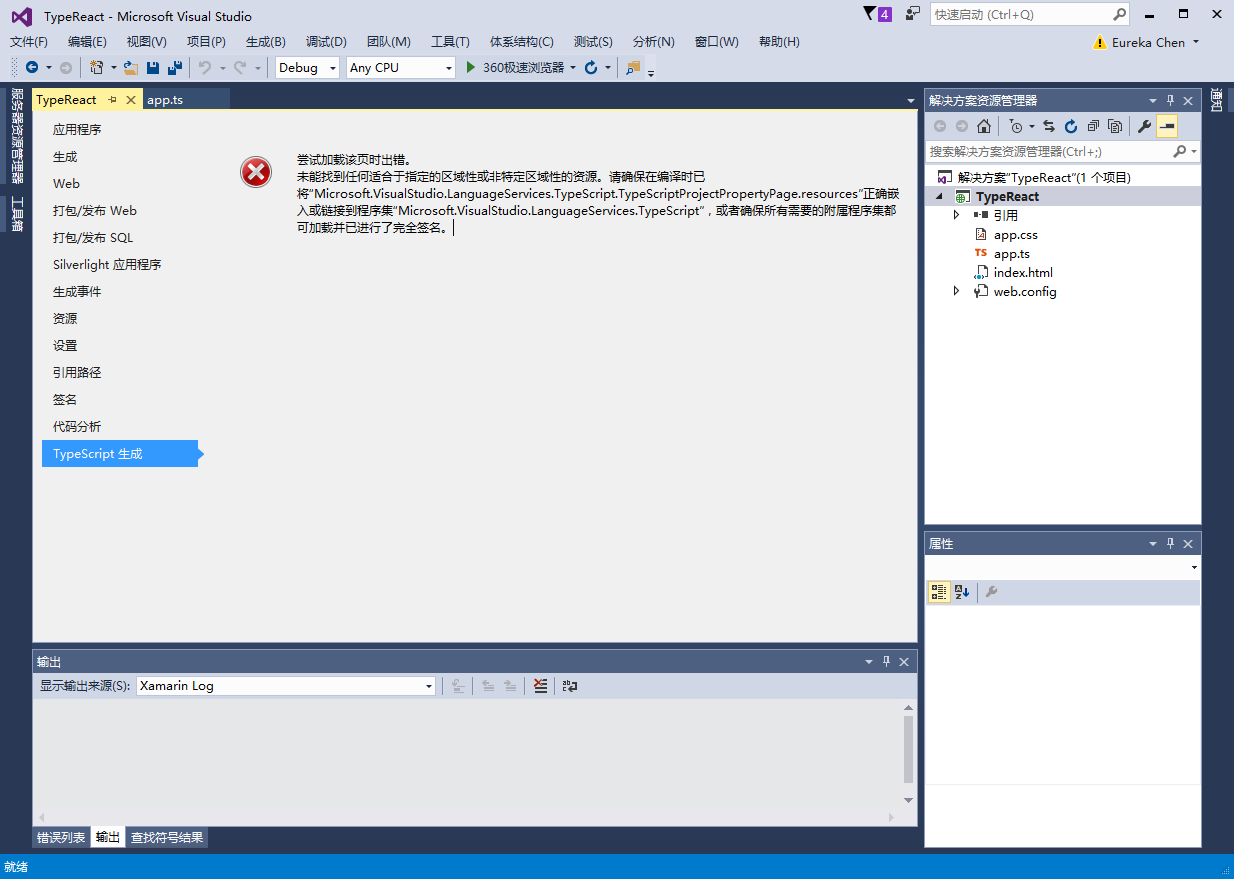Click the search magnifier in Solution Explorer

point(1180,151)
